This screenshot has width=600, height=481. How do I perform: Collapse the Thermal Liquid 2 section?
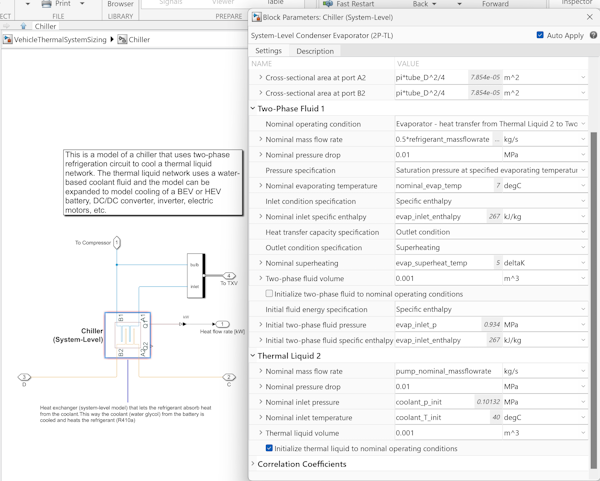(x=253, y=355)
